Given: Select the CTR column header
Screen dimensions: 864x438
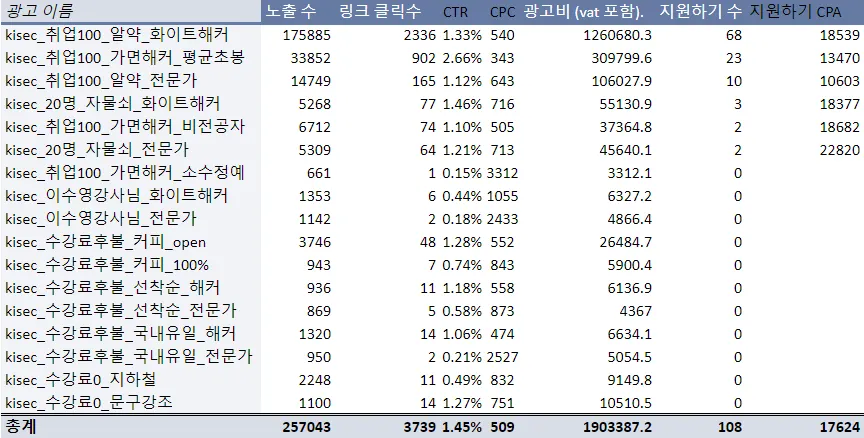Looking at the screenshot, I should click(455, 12).
